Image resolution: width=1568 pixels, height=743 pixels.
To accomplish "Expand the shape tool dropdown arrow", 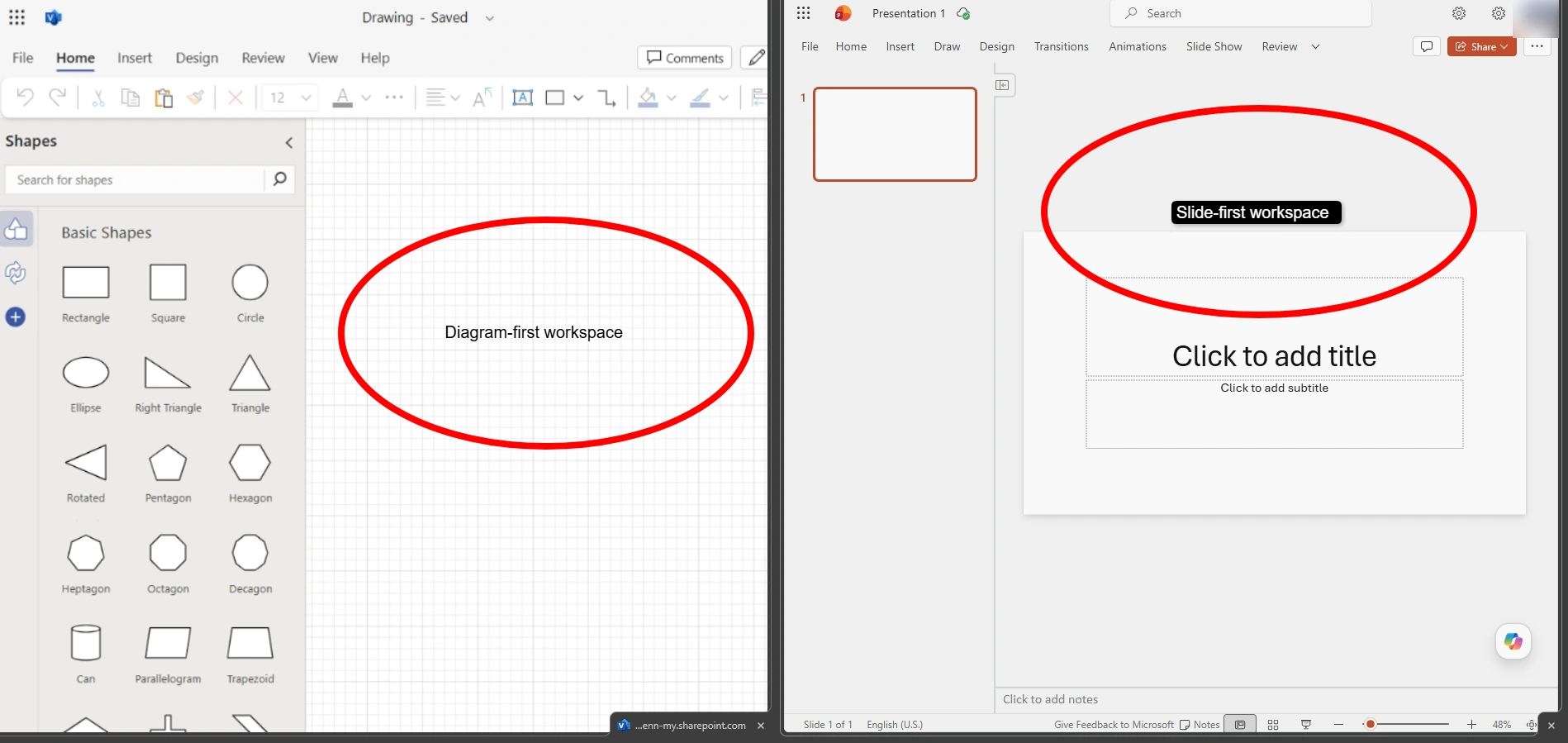I will pyautogui.click(x=578, y=98).
